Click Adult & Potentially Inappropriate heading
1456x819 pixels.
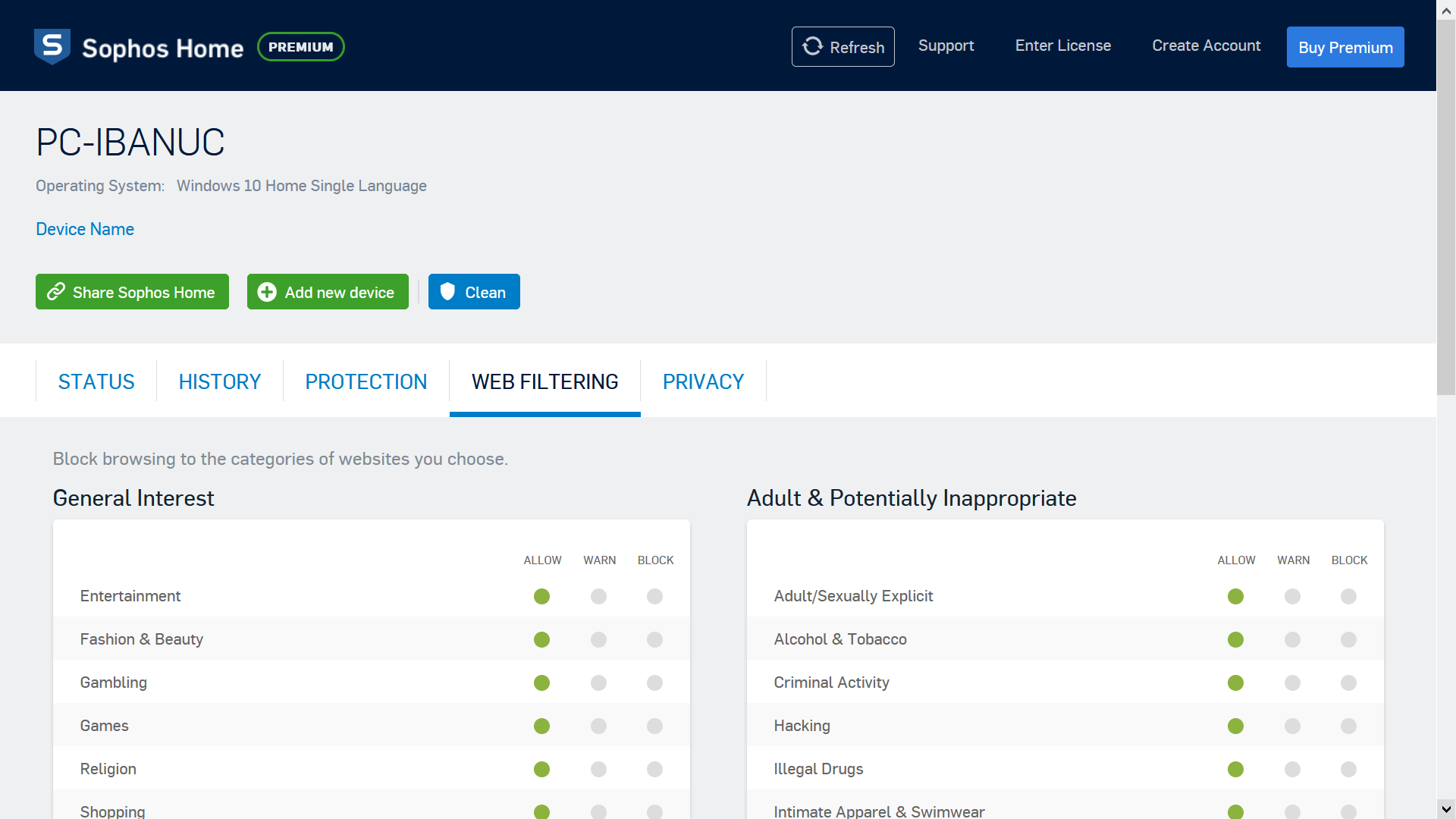pyautogui.click(x=912, y=498)
